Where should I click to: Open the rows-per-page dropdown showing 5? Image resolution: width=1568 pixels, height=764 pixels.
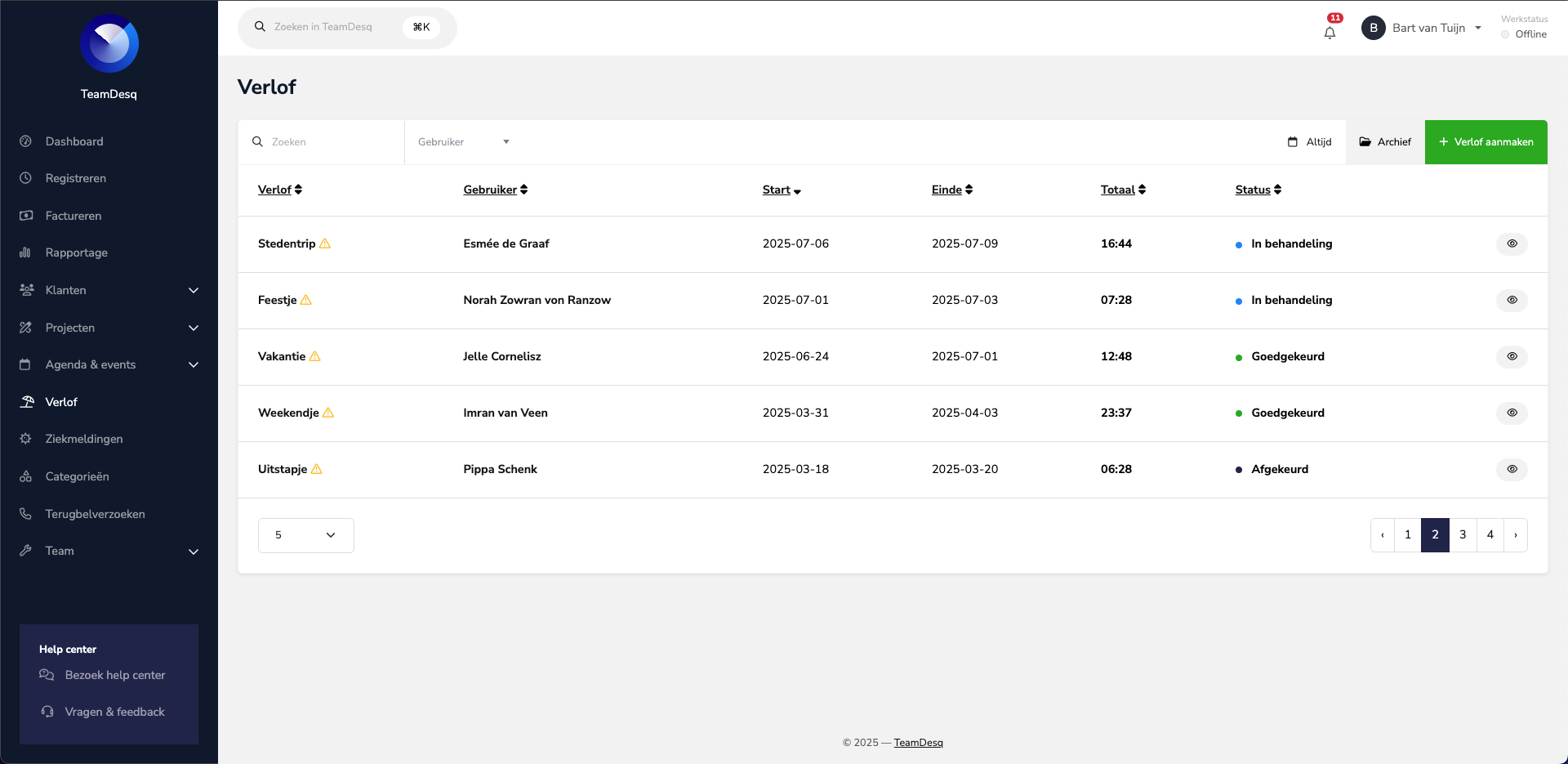click(305, 535)
